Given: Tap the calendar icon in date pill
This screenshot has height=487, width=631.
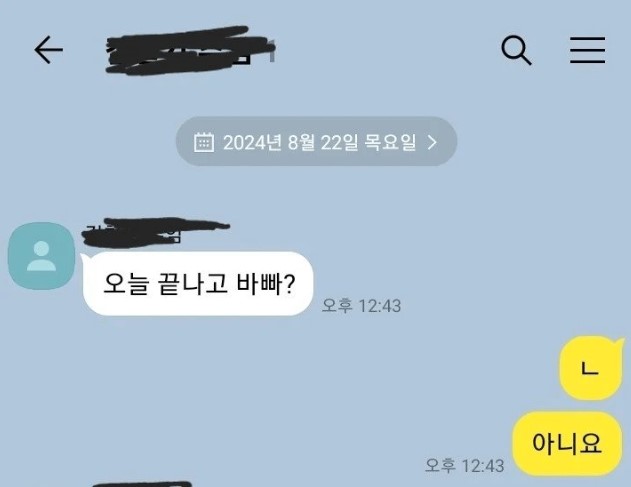Looking at the screenshot, I should pyautogui.click(x=204, y=142).
